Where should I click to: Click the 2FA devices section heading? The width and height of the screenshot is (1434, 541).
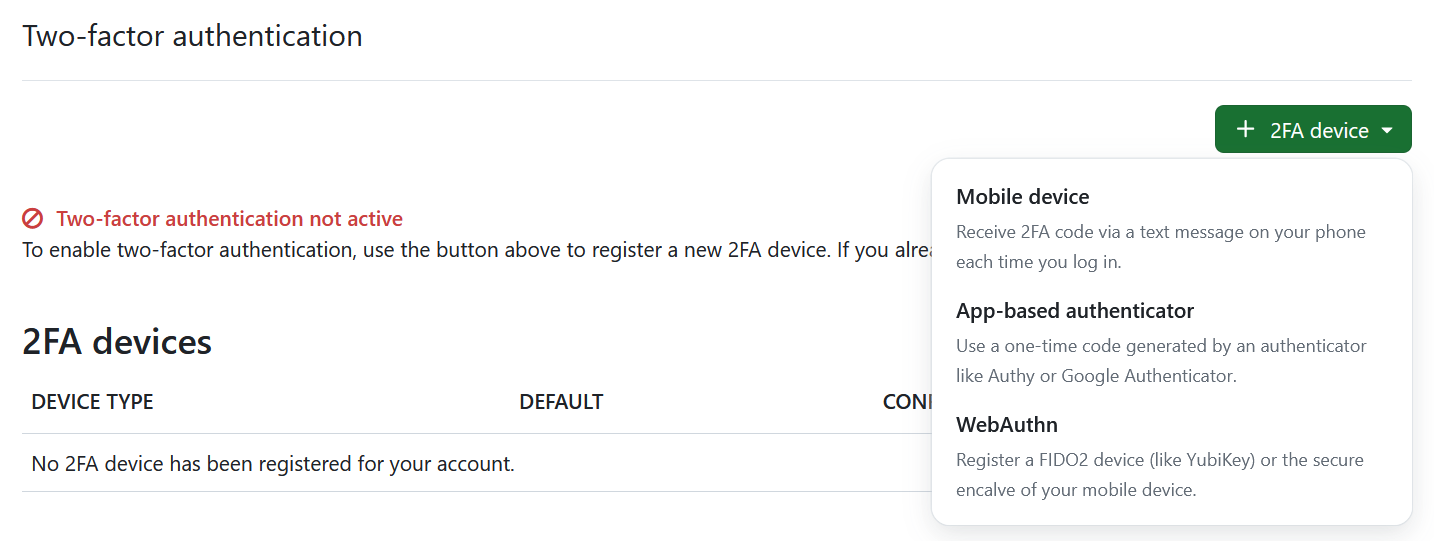pyautogui.click(x=117, y=342)
